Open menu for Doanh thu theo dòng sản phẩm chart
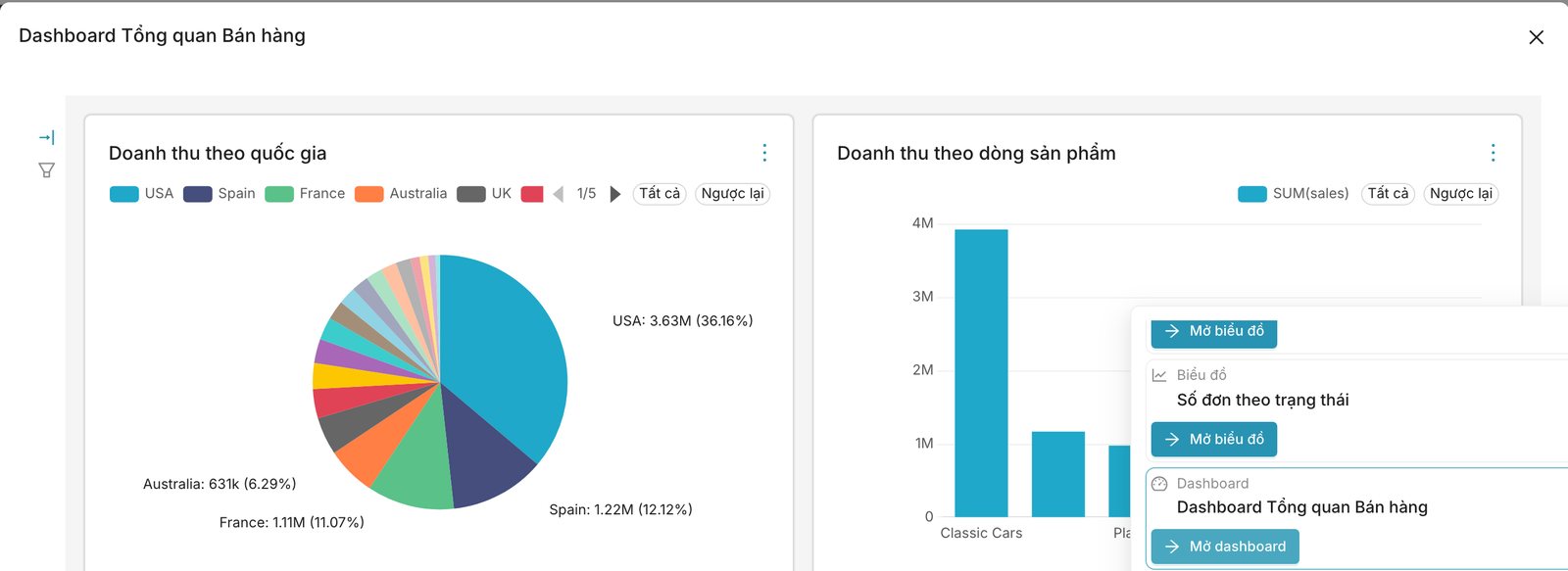The image size is (1568, 571). 1493,153
